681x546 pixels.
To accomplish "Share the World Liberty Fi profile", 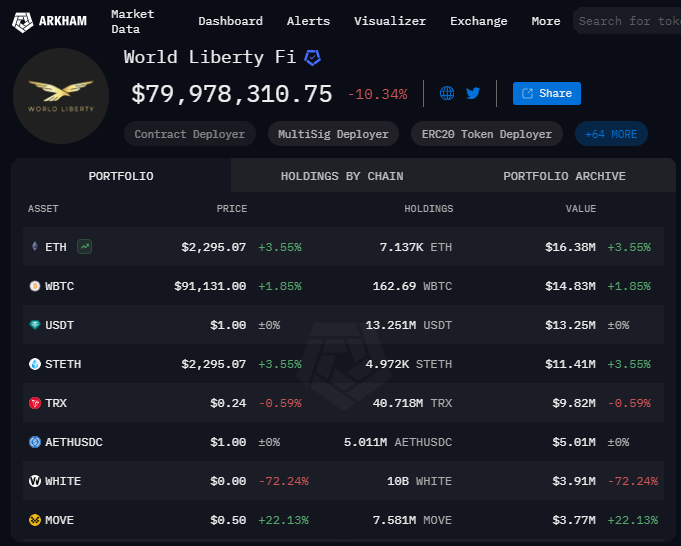I will [546, 93].
